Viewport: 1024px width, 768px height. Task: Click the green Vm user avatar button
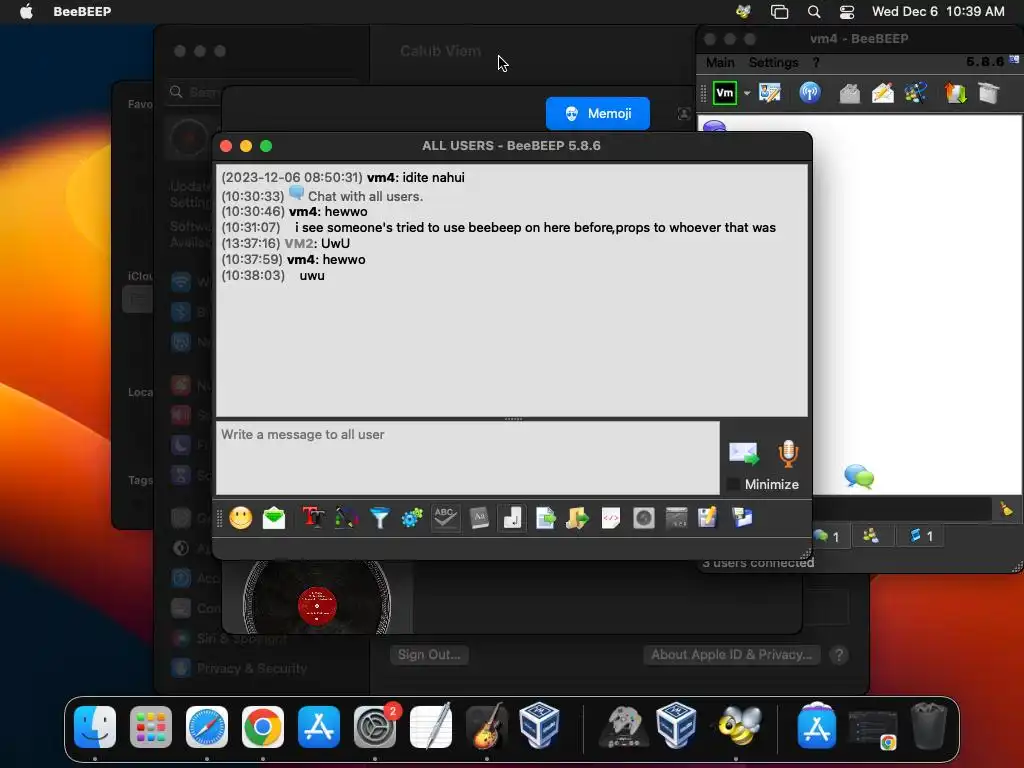tap(724, 93)
